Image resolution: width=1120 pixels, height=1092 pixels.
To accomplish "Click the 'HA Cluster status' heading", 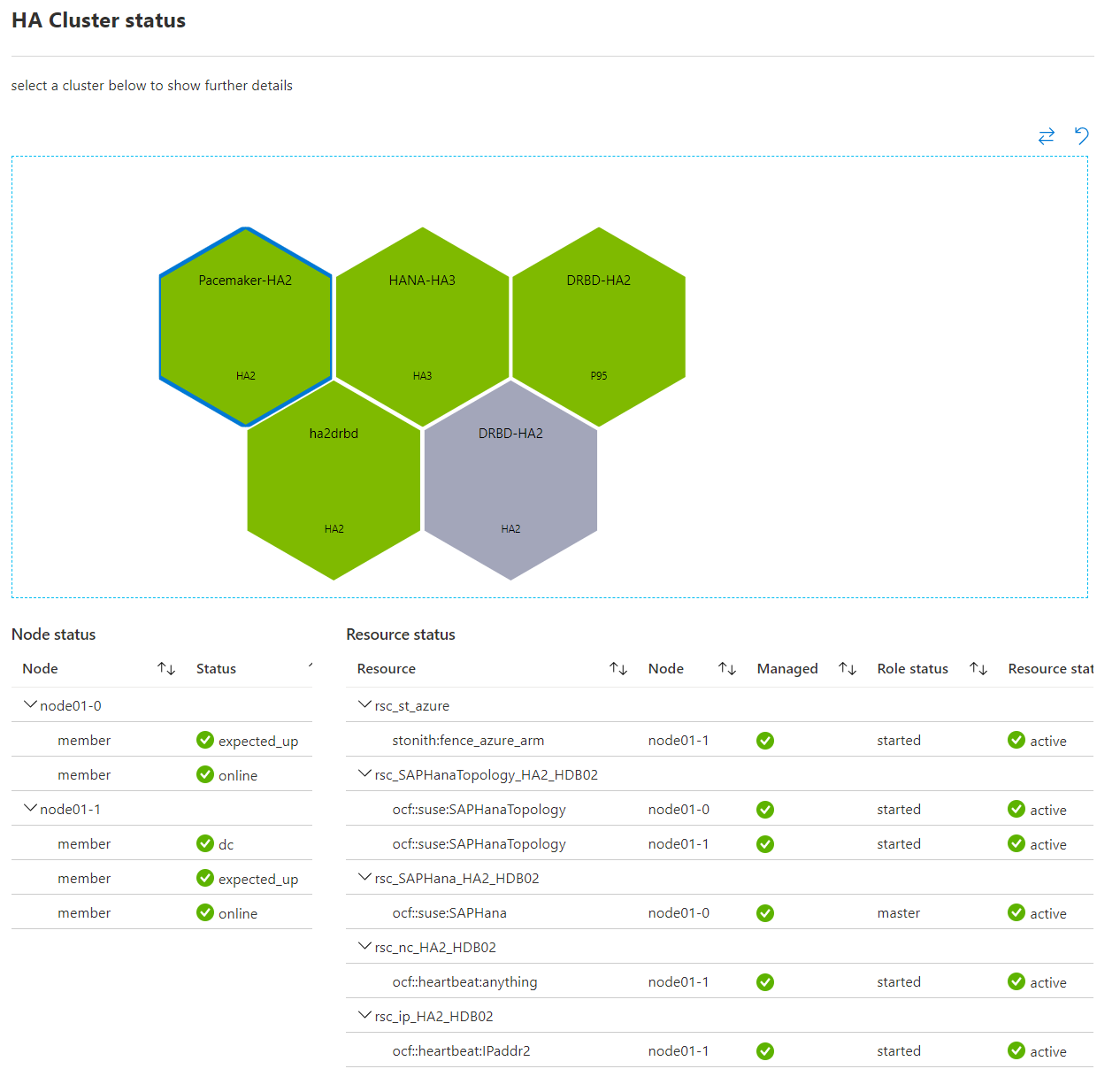I will click(x=98, y=20).
